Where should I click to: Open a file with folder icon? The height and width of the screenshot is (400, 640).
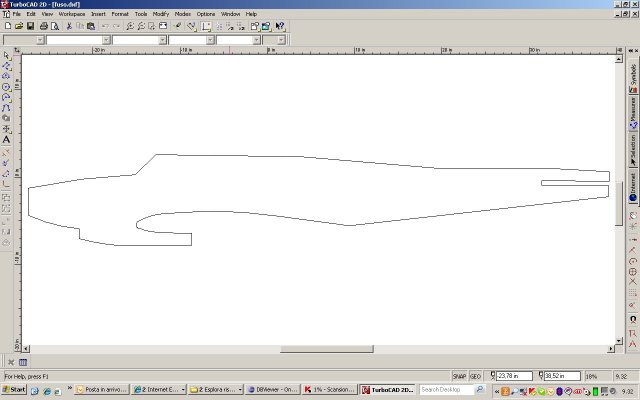pyautogui.click(x=19, y=26)
